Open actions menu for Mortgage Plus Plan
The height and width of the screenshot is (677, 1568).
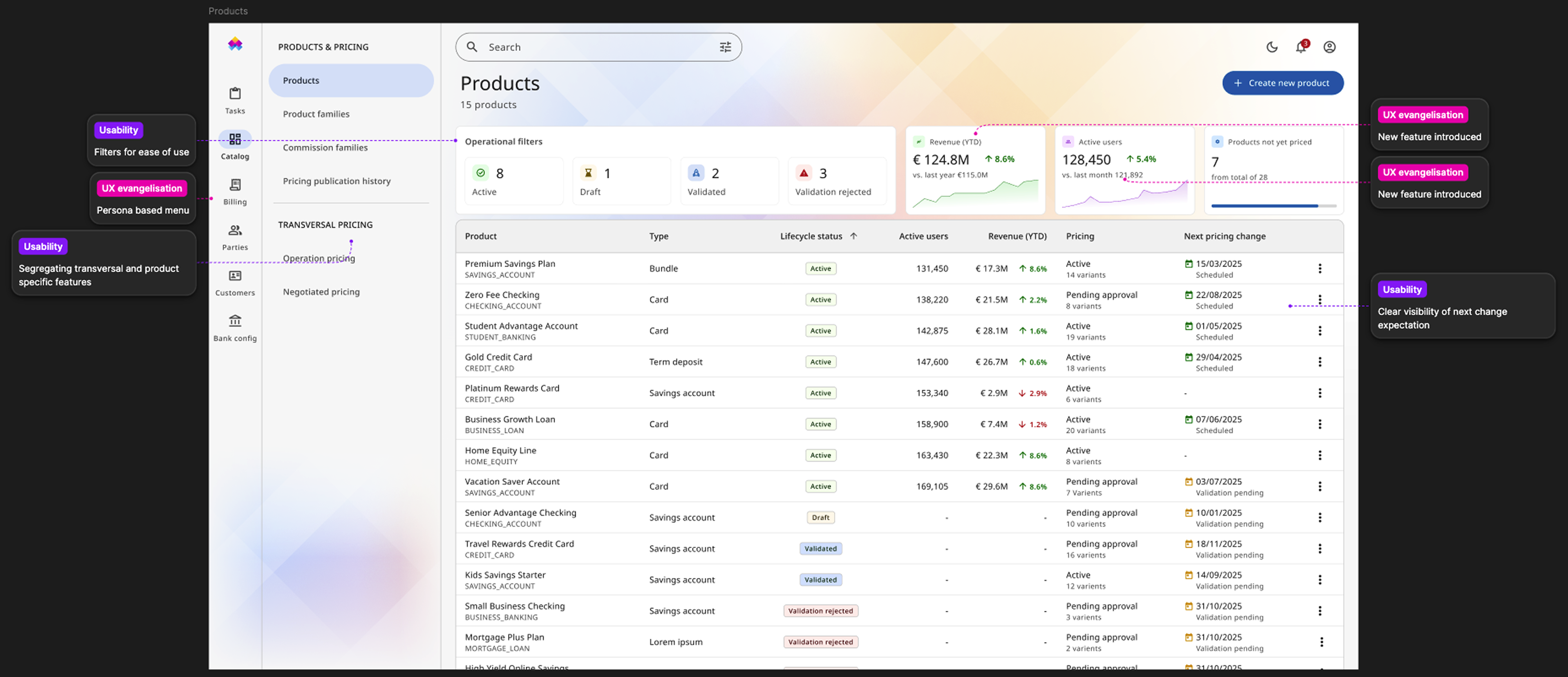(x=1321, y=642)
